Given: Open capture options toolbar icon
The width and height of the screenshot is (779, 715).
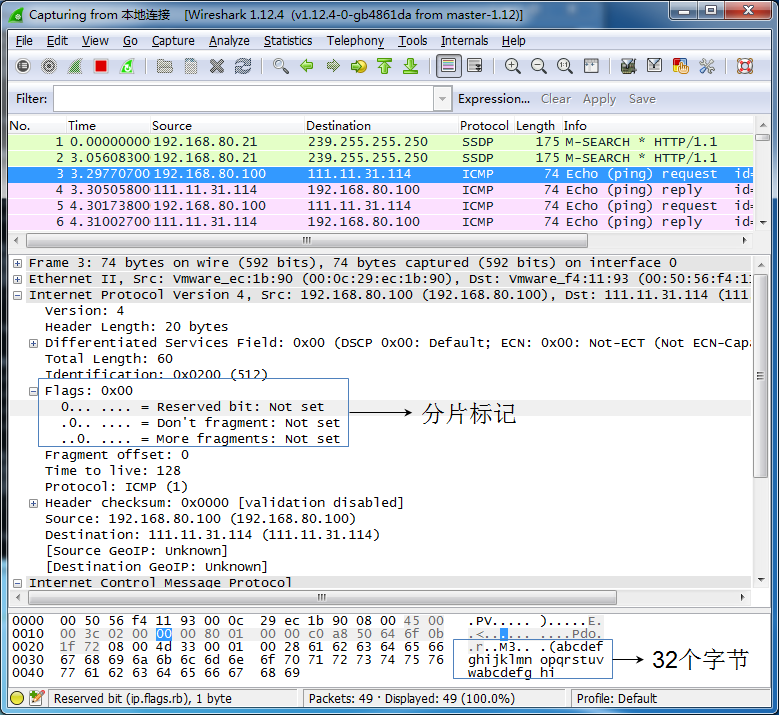Looking at the screenshot, I should 49,66.
